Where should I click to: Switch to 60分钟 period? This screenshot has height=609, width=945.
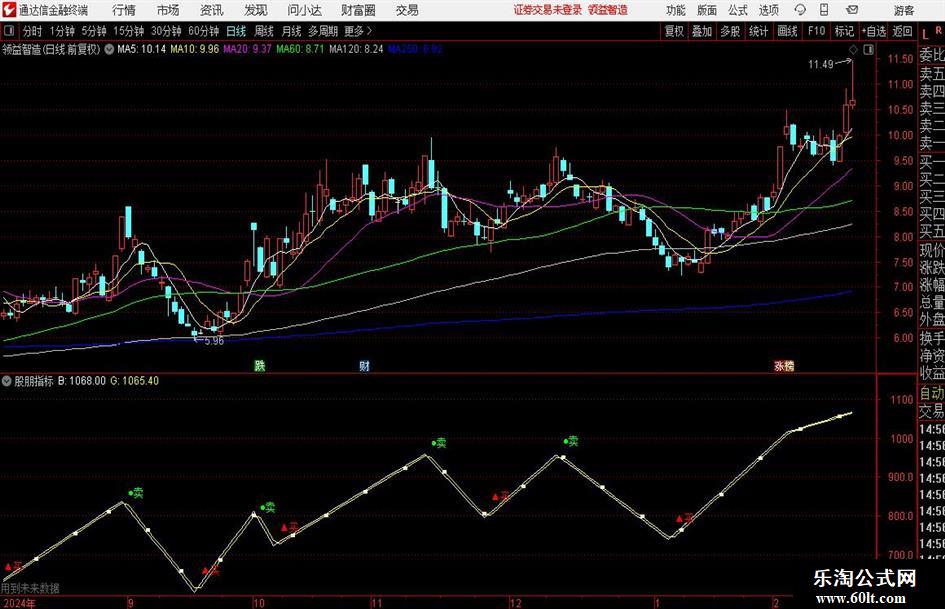[x=204, y=31]
